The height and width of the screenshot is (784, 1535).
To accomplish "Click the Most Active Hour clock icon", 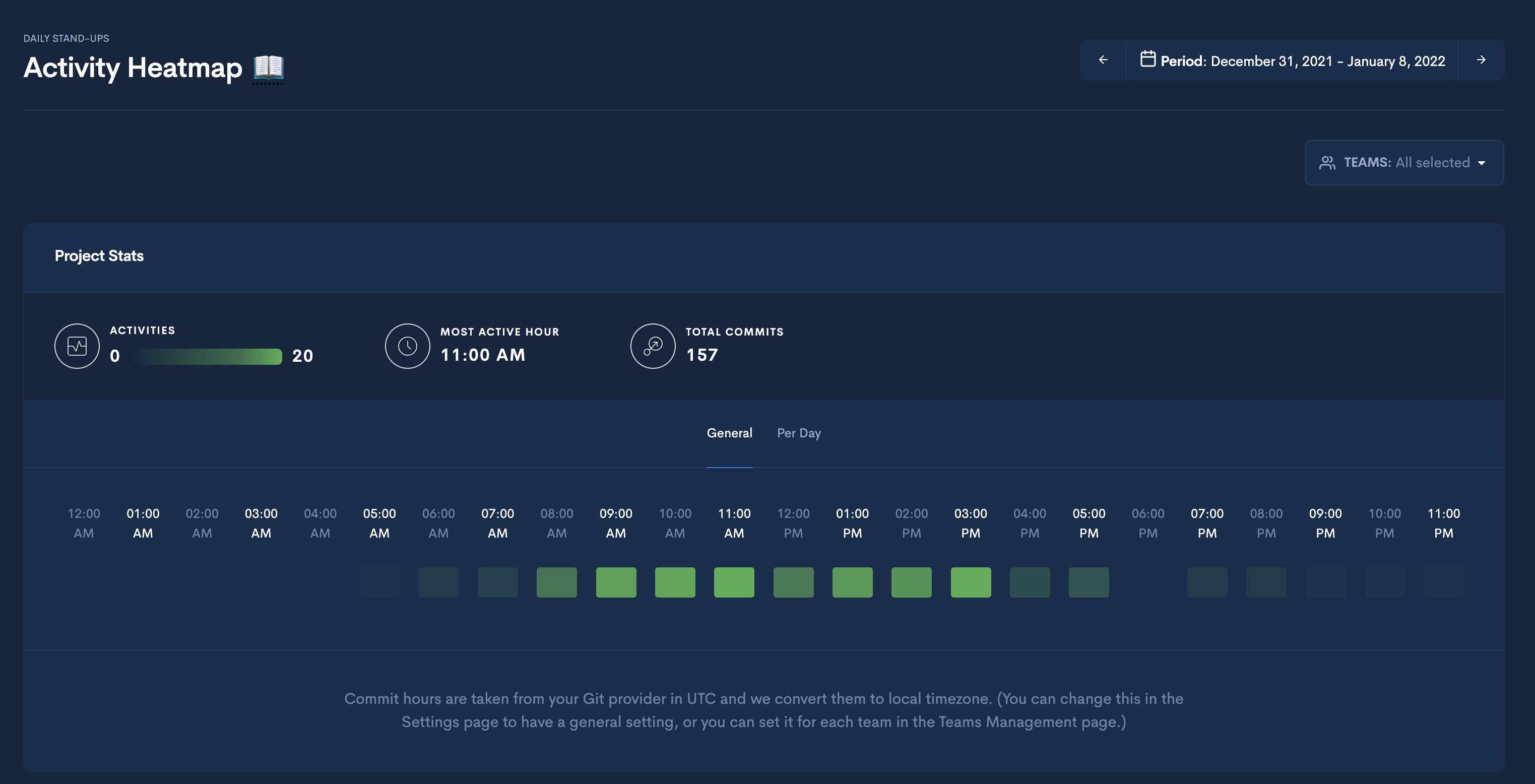I will (408, 346).
